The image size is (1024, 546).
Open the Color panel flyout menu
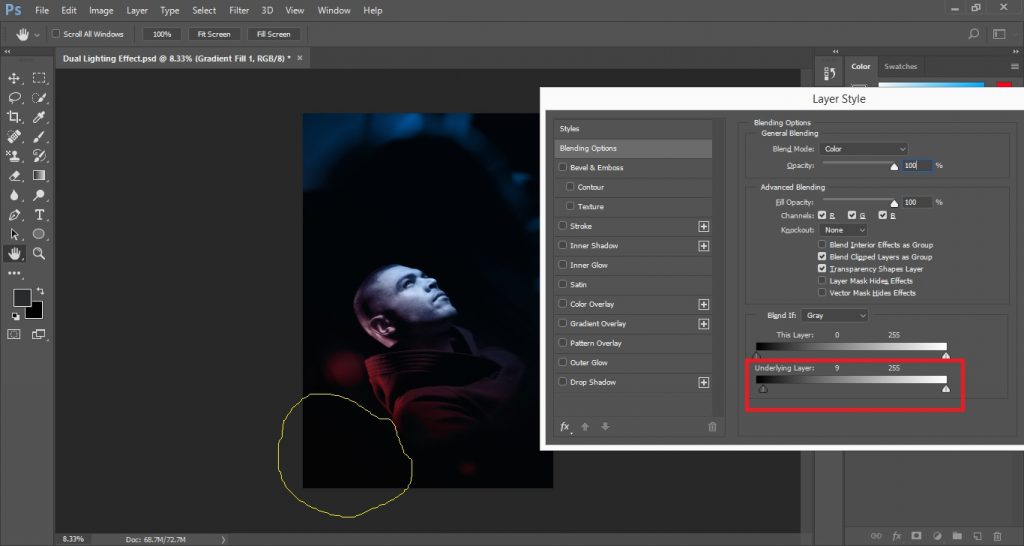1014,67
